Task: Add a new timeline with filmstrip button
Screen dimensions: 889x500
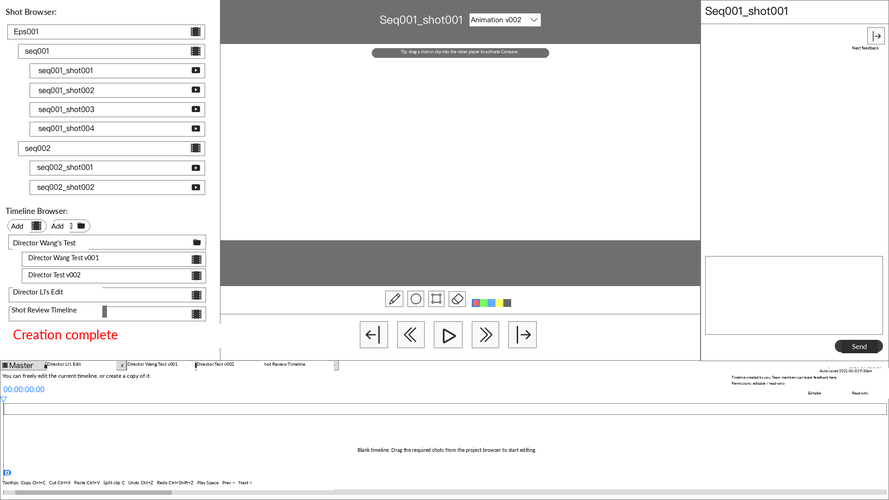Action: (27, 226)
